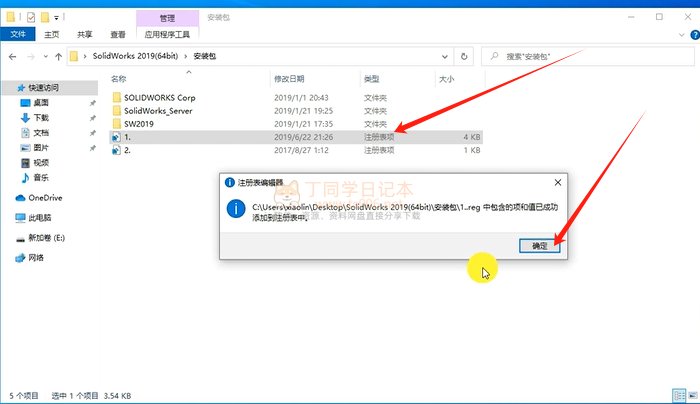Image resolution: width=700 pixels, height=404 pixels.
Task: Select the SolidWorks_Server folder icon
Action: (x=116, y=110)
